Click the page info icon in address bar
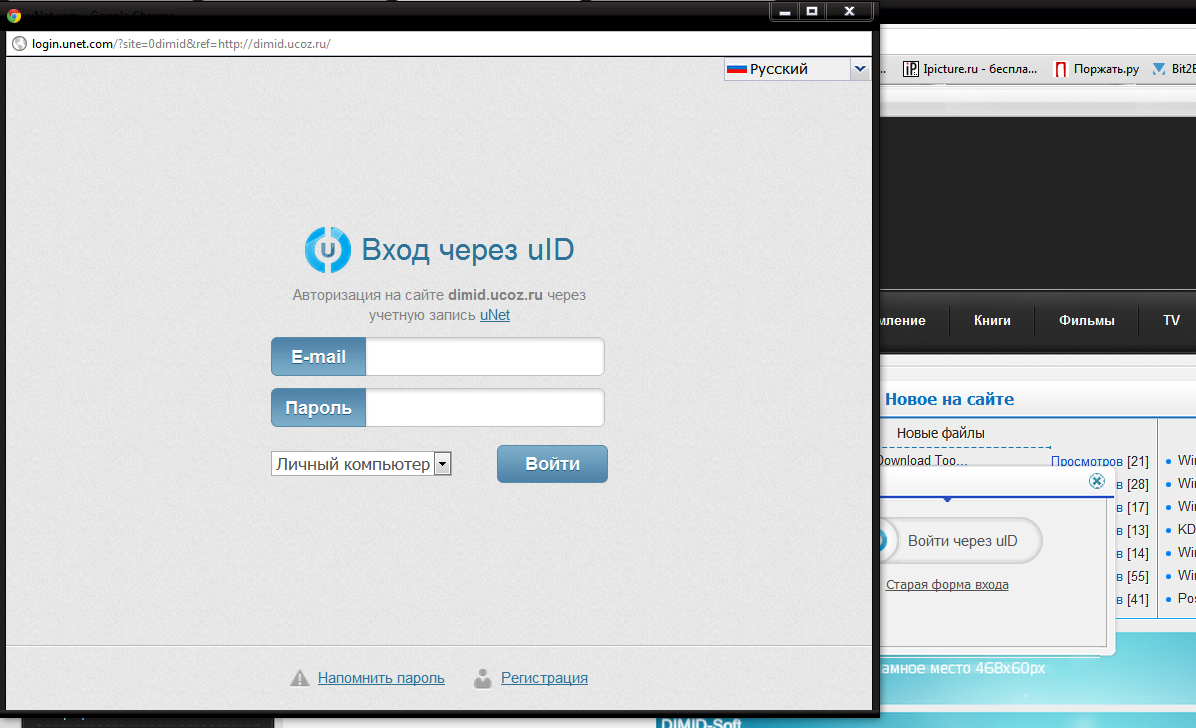The image size is (1196, 728). pos(19,44)
